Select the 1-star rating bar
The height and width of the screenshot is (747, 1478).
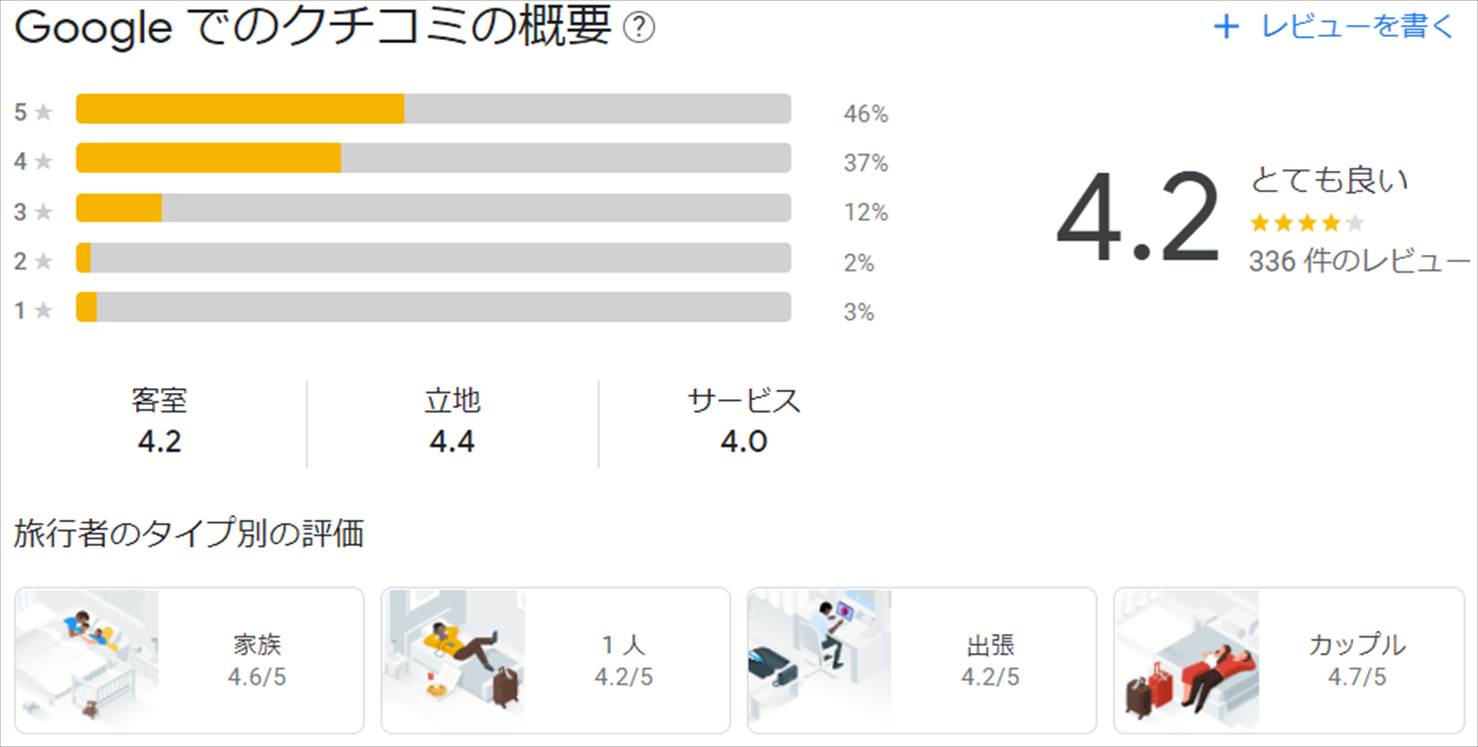tap(433, 307)
